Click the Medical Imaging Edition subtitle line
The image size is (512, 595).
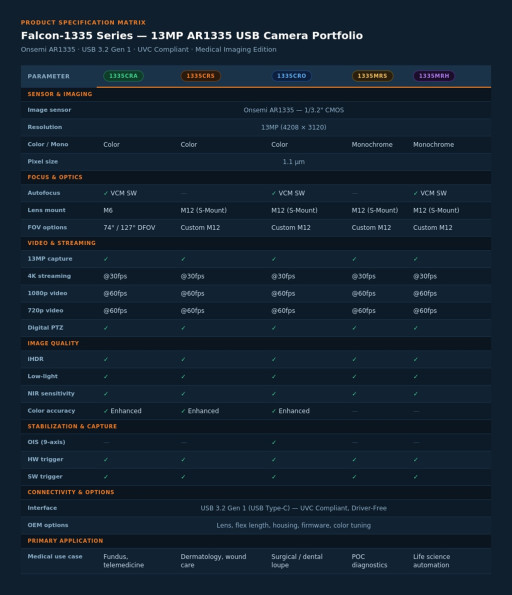[148, 49]
